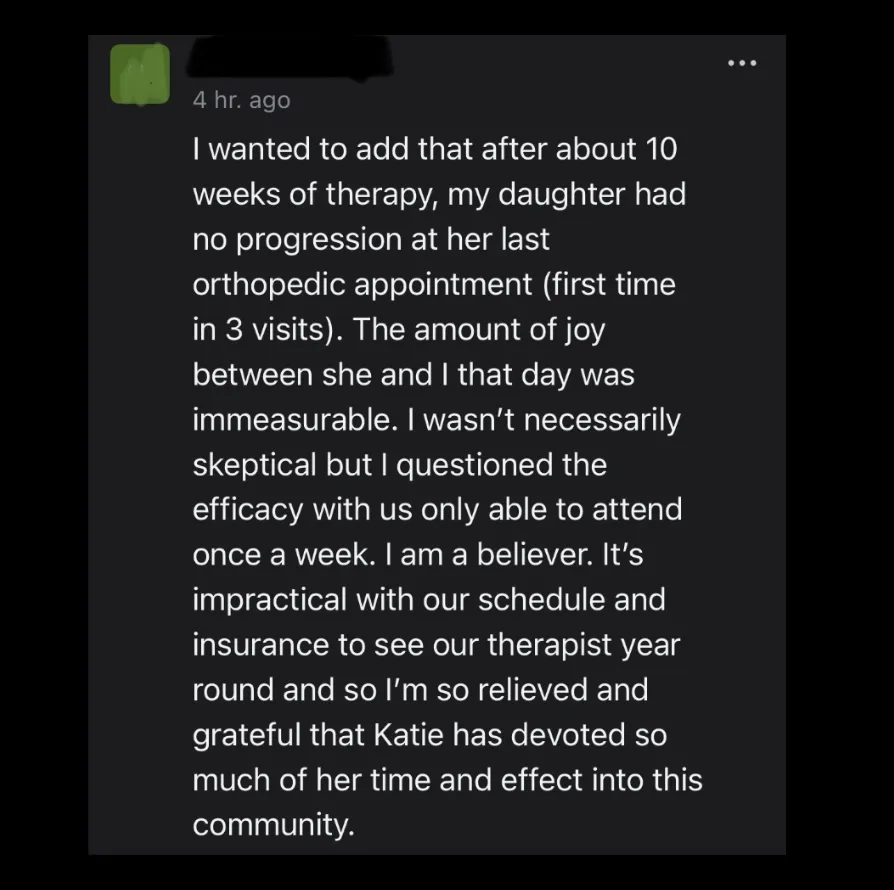The width and height of the screenshot is (894, 890).
Task: Click the phrase "once a week."
Action: (x=284, y=554)
